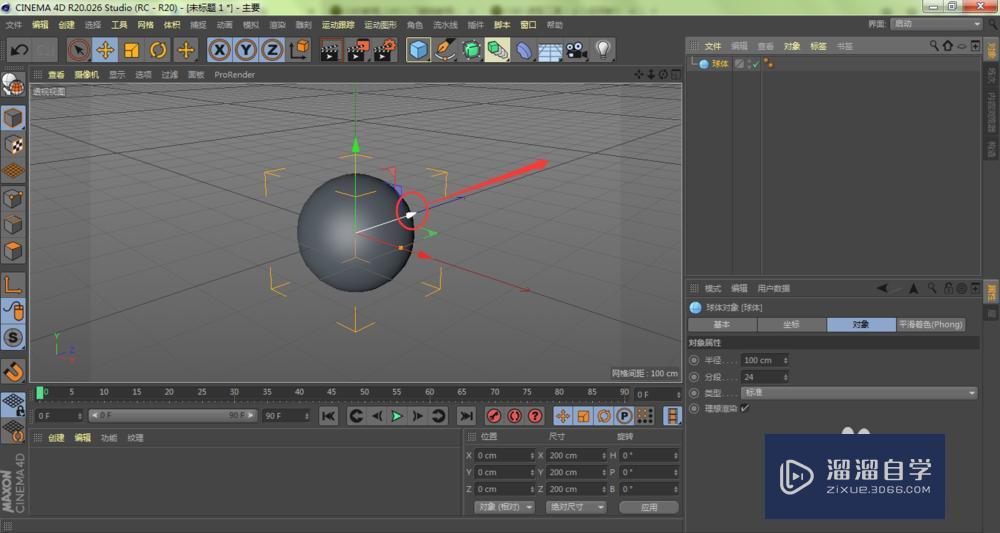
Task: Switch to Edges mode in left sidebar
Action: (13, 224)
